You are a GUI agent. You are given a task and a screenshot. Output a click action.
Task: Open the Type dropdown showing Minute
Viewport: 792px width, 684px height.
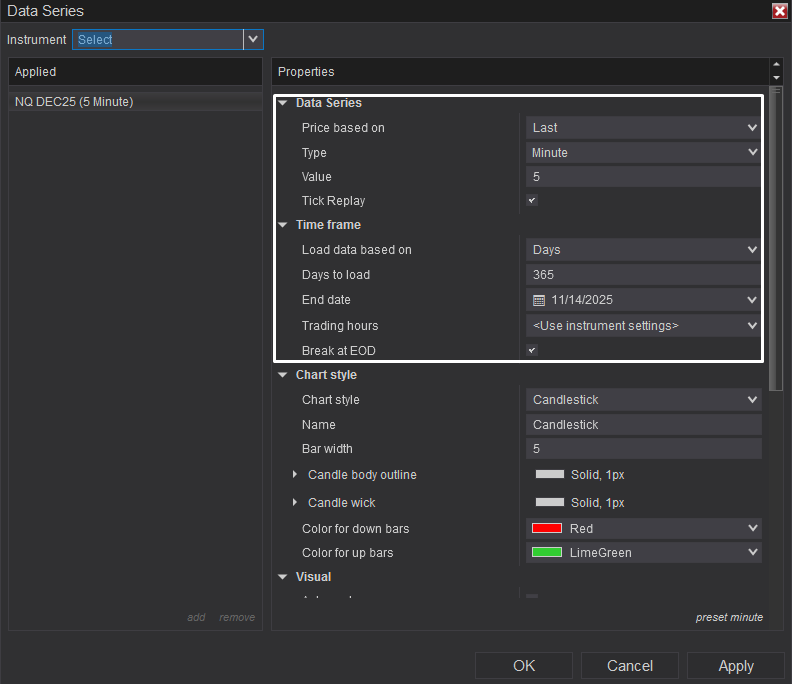point(644,153)
